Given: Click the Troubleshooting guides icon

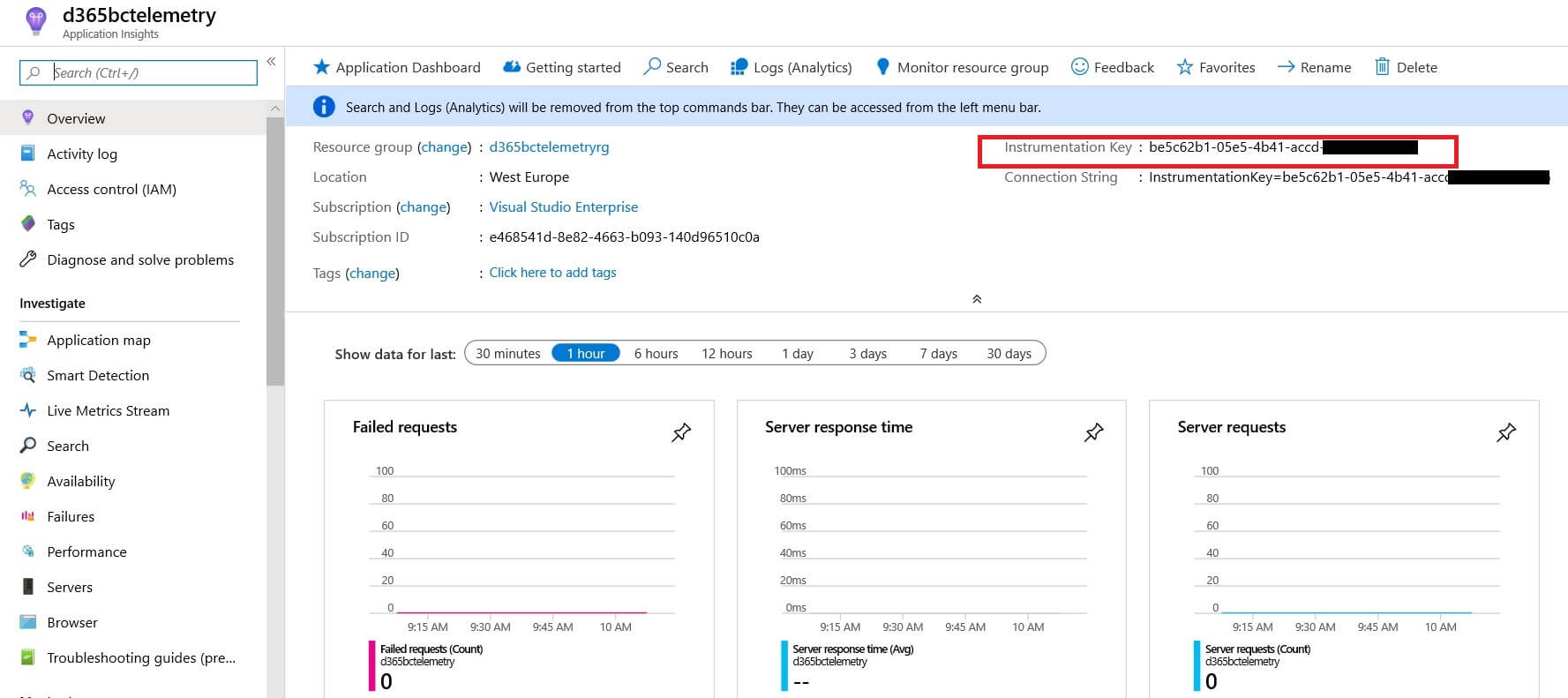Looking at the screenshot, I should coord(28,657).
